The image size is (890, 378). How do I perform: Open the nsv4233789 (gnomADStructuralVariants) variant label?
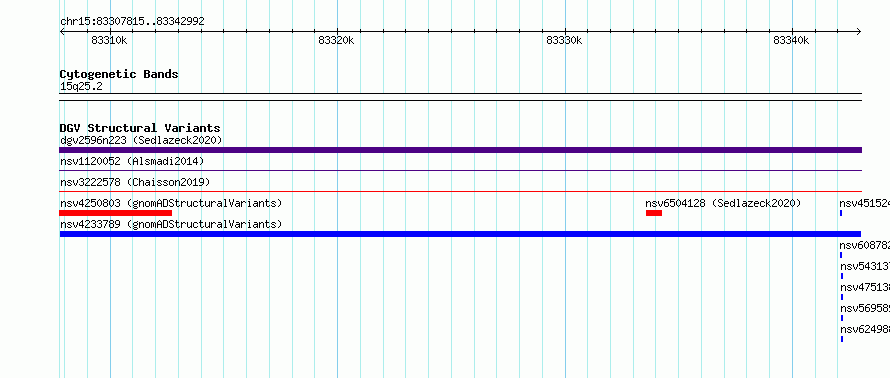pos(171,224)
